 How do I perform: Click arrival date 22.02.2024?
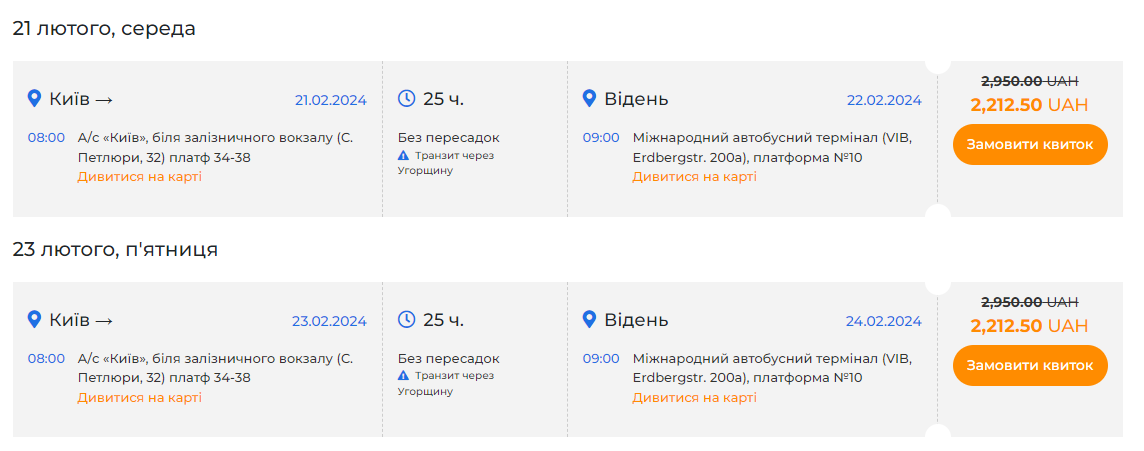(x=884, y=100)
